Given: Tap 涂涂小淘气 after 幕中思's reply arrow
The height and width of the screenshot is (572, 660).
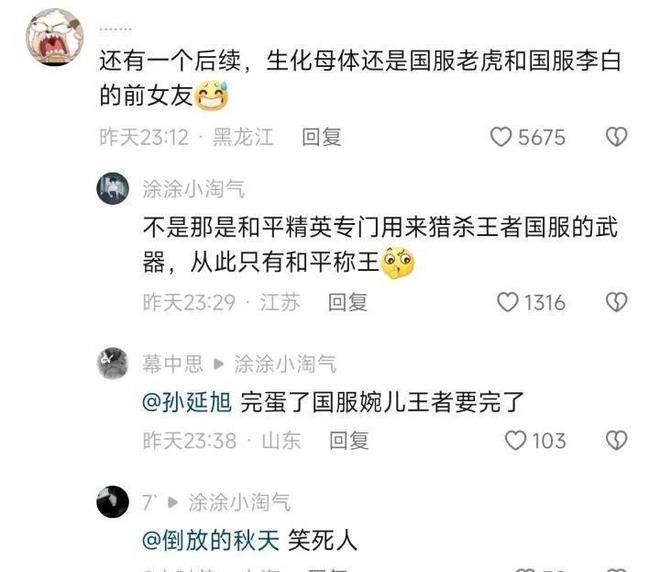Looking at the screenshot, I should pos(285,364).
